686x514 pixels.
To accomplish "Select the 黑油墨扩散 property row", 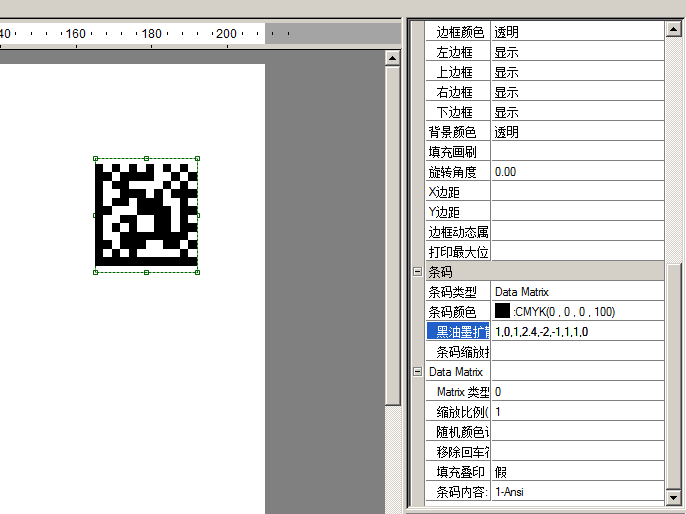I will point(545,332).
